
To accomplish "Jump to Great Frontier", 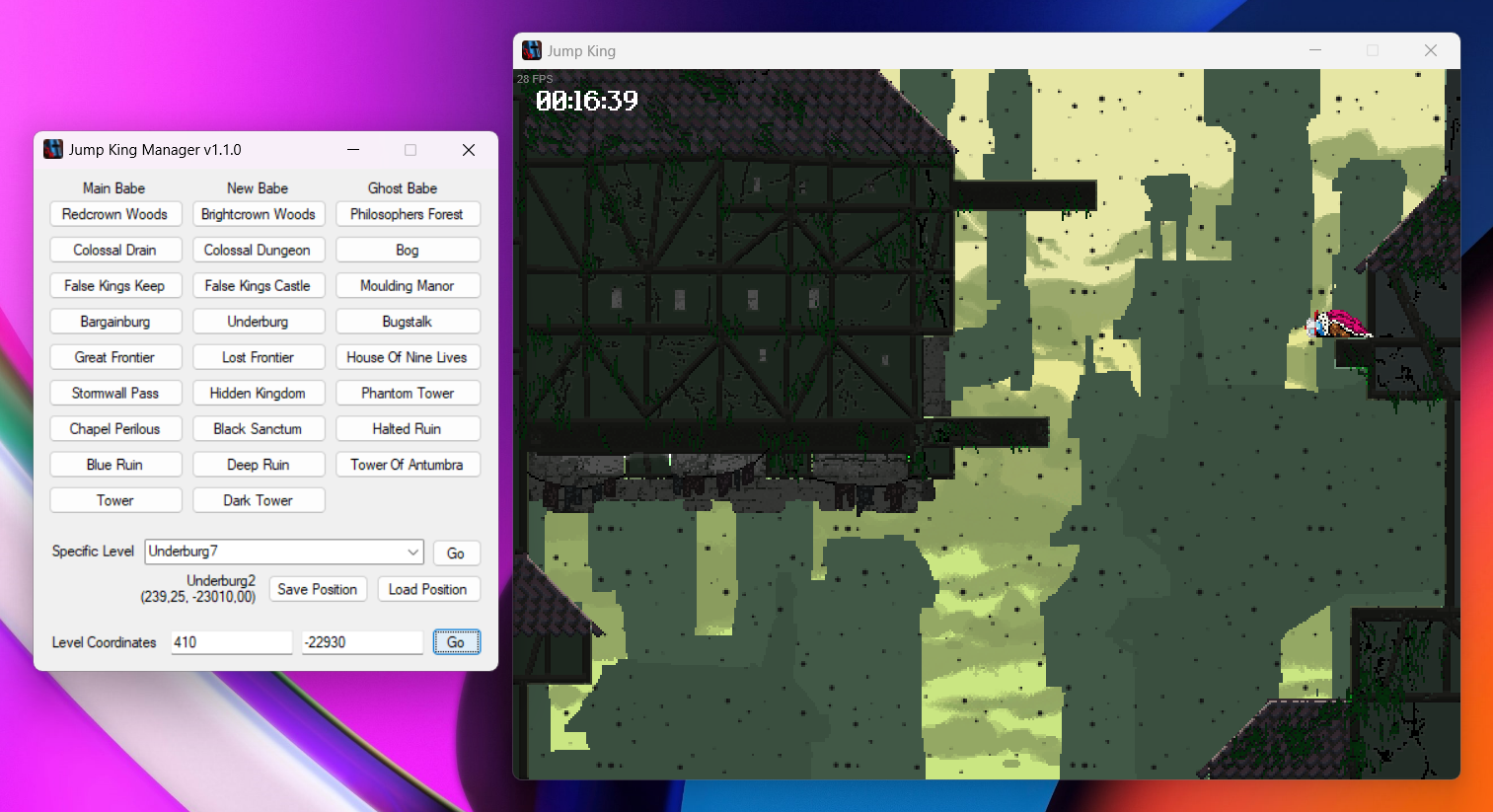I will (x=115, y=357).
